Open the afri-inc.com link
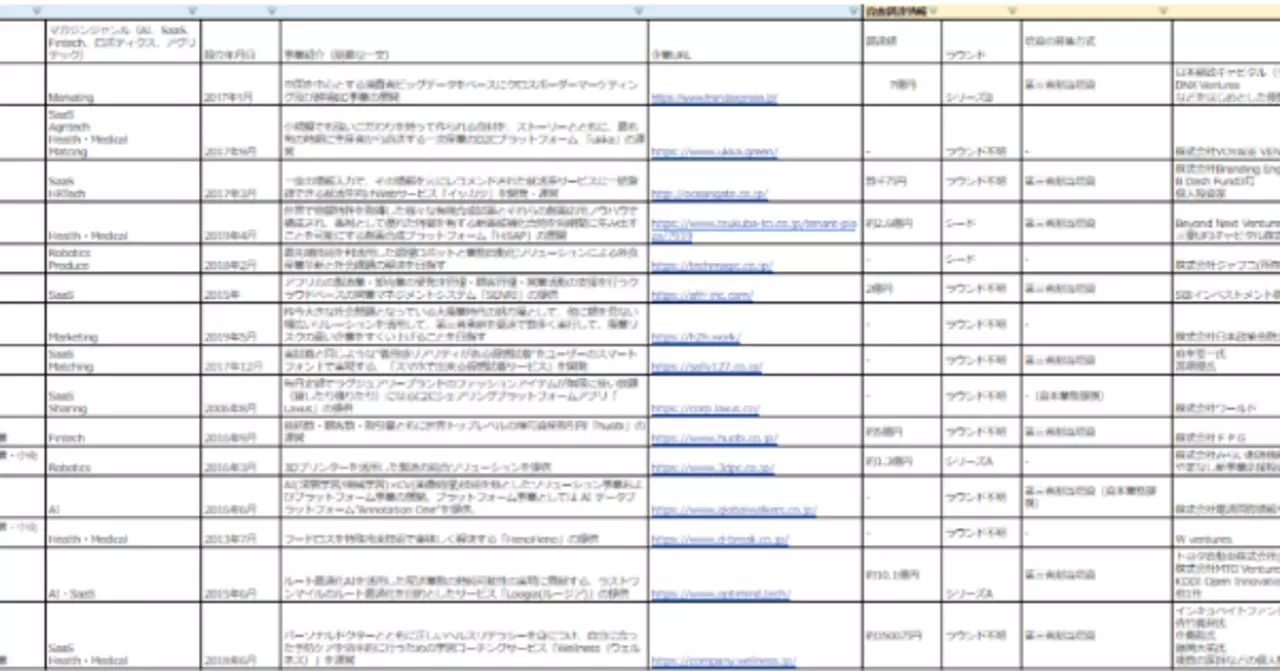This screenshot has height=671, width=1280. tap(701, 296)
